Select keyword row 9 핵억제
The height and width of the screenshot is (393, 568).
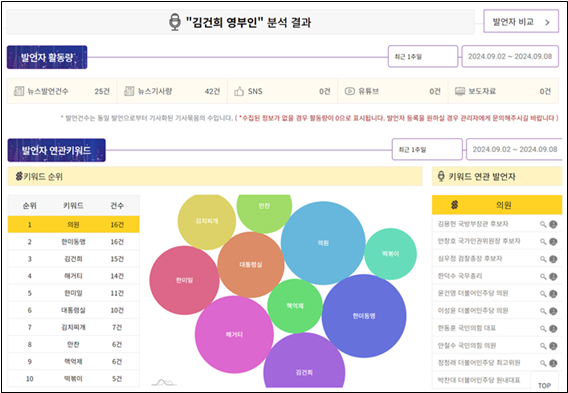pos(74,361)
